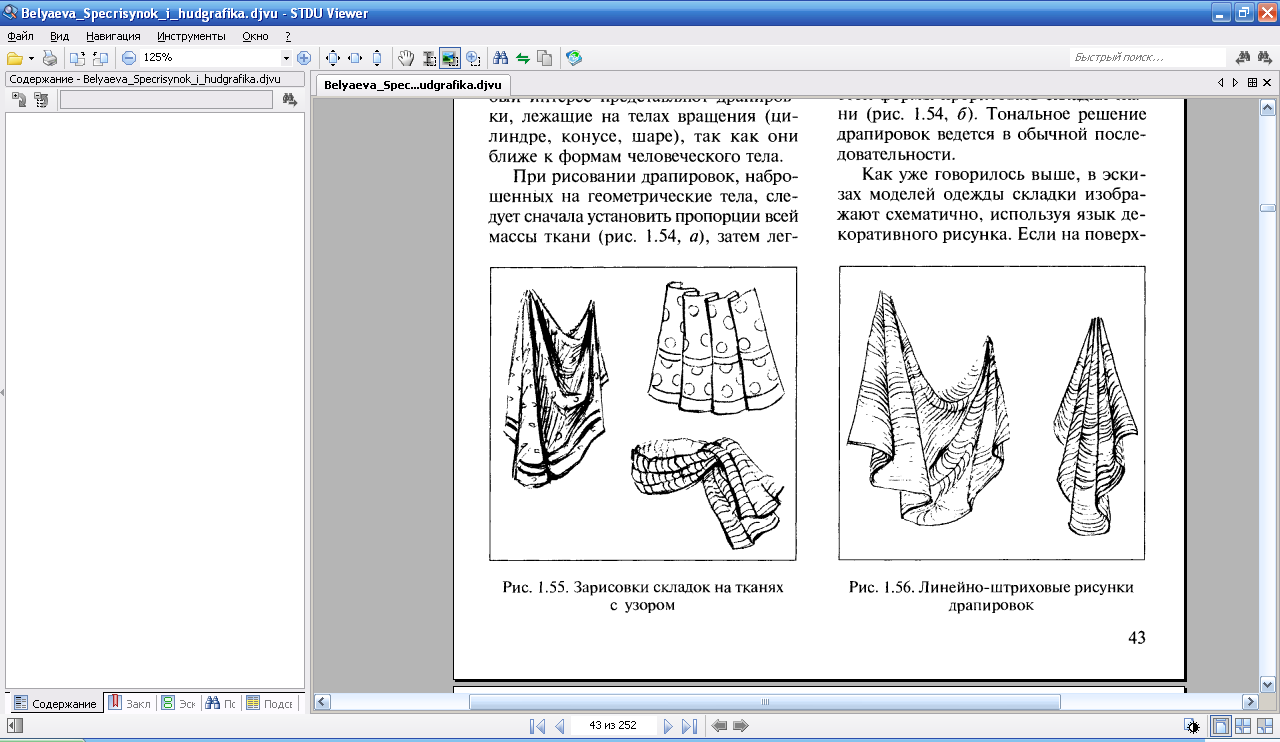Expand the recent files arrow beside Open
1280x742 pixels.
click(31, 58)
